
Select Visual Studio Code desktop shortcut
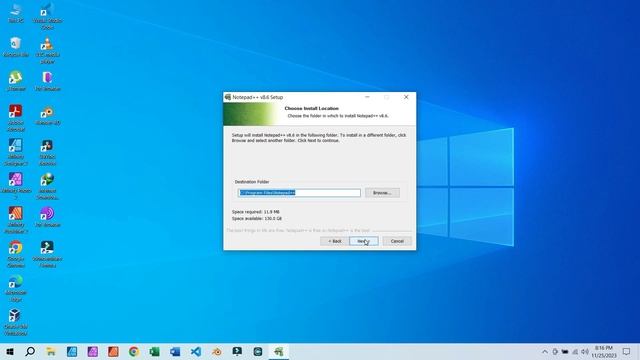47,16
